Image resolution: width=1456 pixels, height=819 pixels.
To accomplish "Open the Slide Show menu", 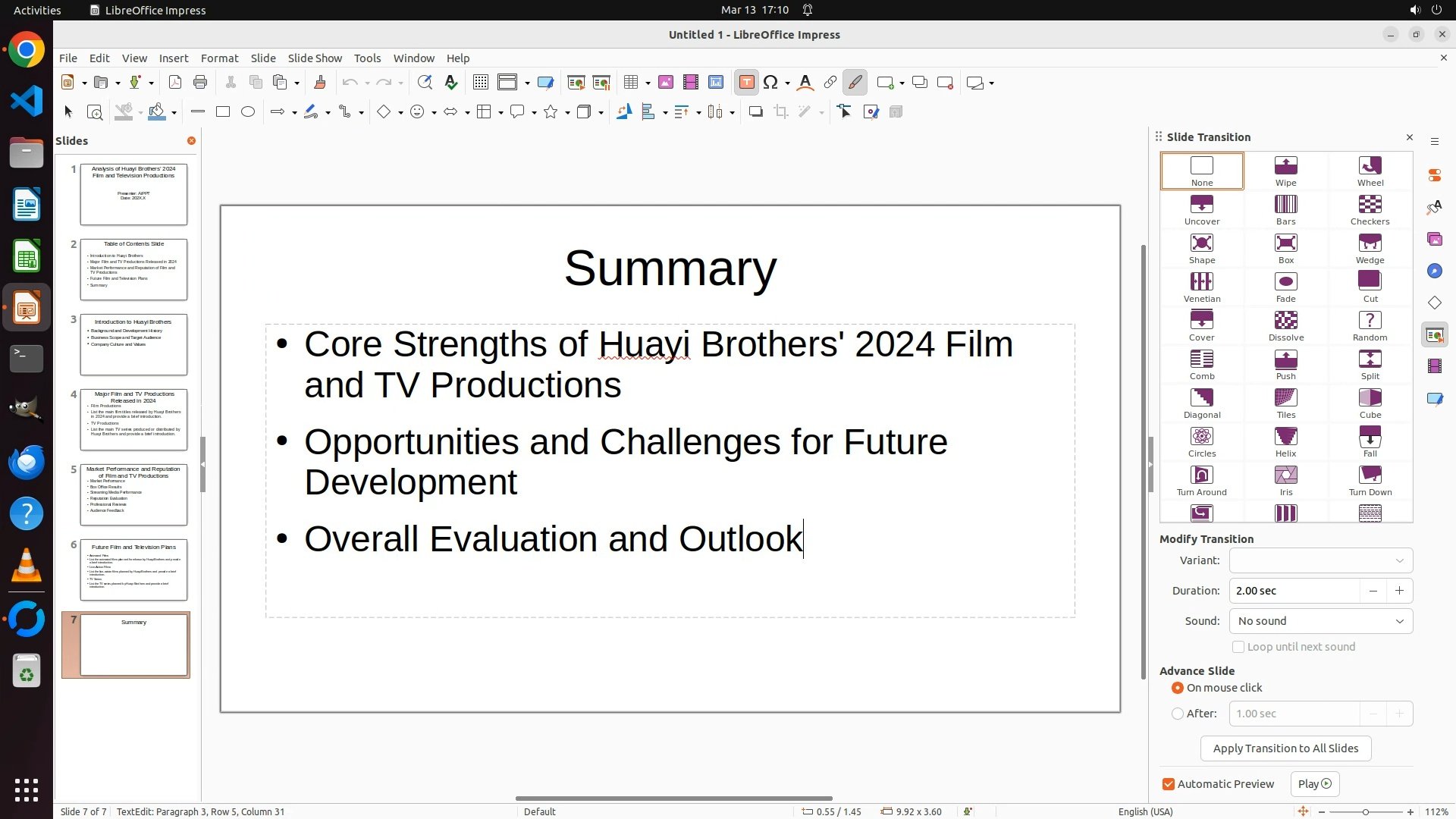I will tap(315, 58).
